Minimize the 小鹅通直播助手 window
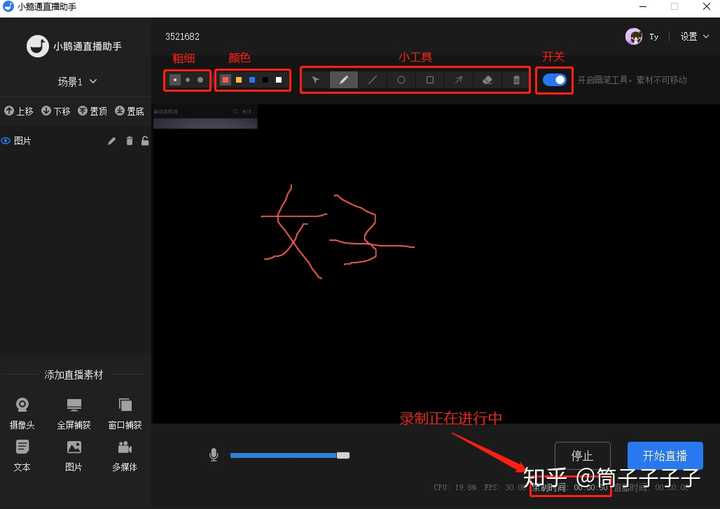 tap(643, 6)
